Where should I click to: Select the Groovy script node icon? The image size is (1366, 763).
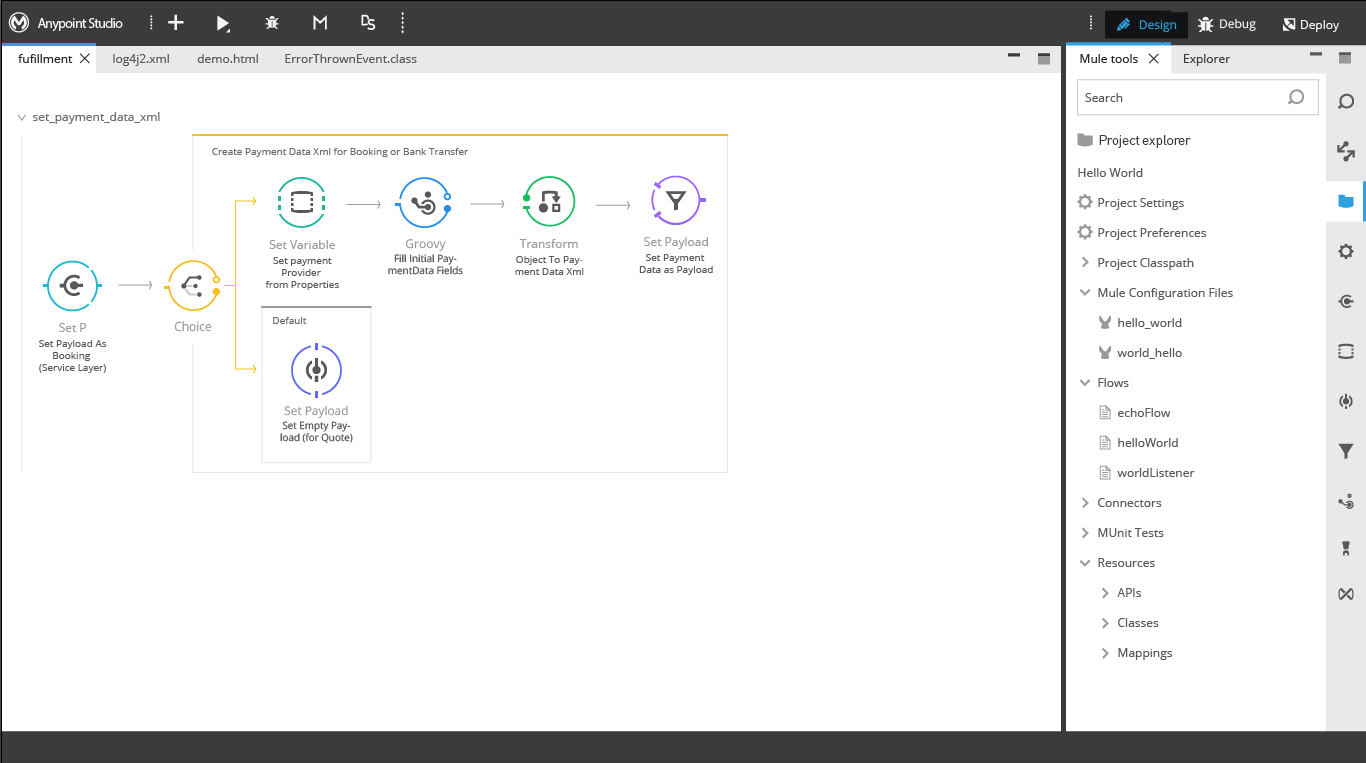click(x=425, y=203)
